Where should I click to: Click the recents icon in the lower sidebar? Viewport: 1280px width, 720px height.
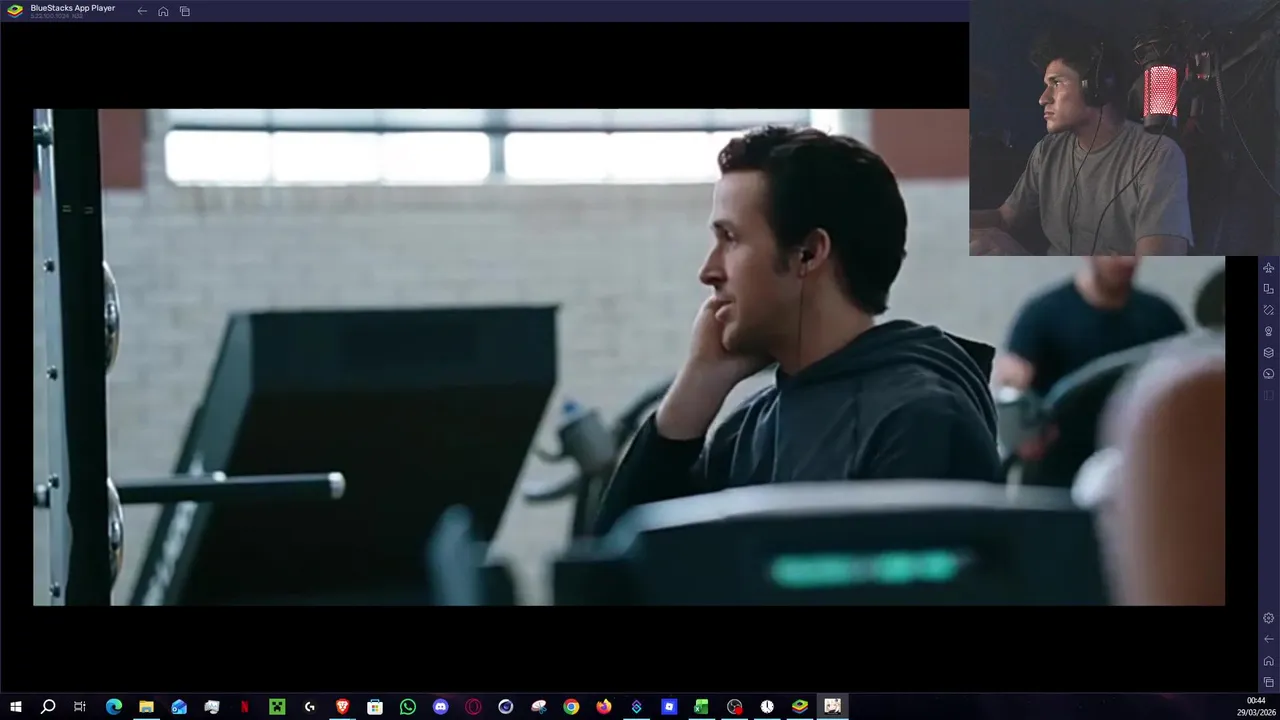1268,682
